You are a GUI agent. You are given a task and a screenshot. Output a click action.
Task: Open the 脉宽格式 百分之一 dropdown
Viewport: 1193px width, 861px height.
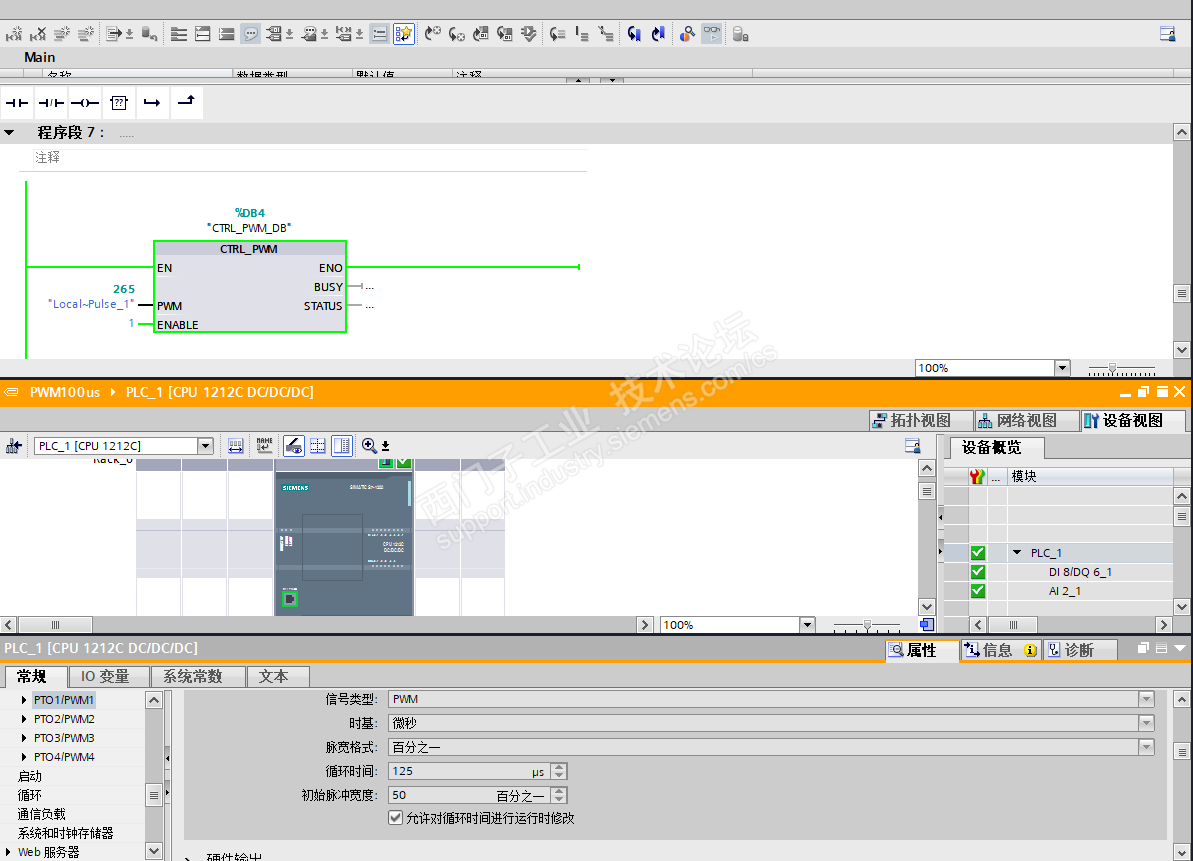pos(1146,748)
